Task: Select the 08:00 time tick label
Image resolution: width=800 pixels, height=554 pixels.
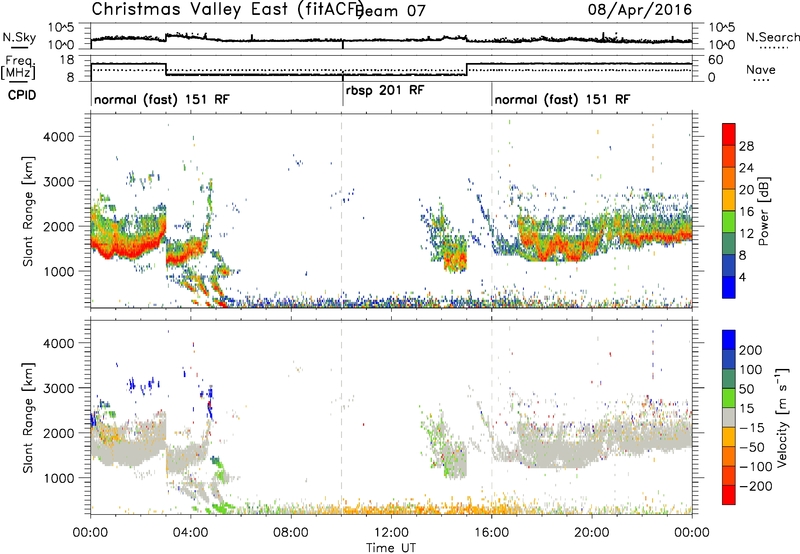Action: pyautogui.click(x=291, y=533)
